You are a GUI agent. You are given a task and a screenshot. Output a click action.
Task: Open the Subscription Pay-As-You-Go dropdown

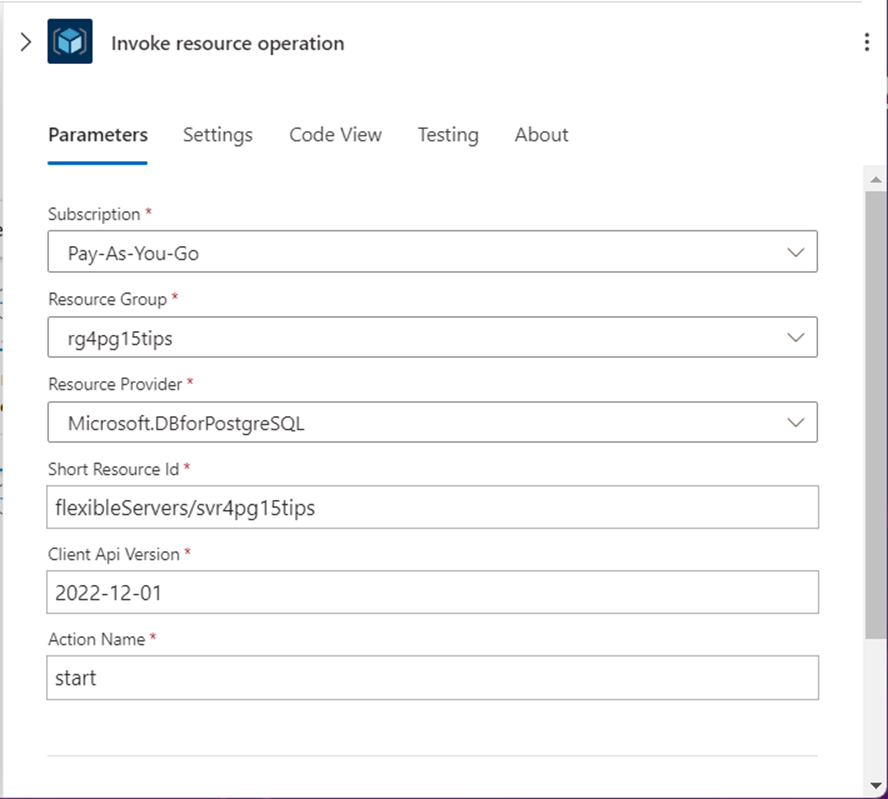[x=432, y=253]
